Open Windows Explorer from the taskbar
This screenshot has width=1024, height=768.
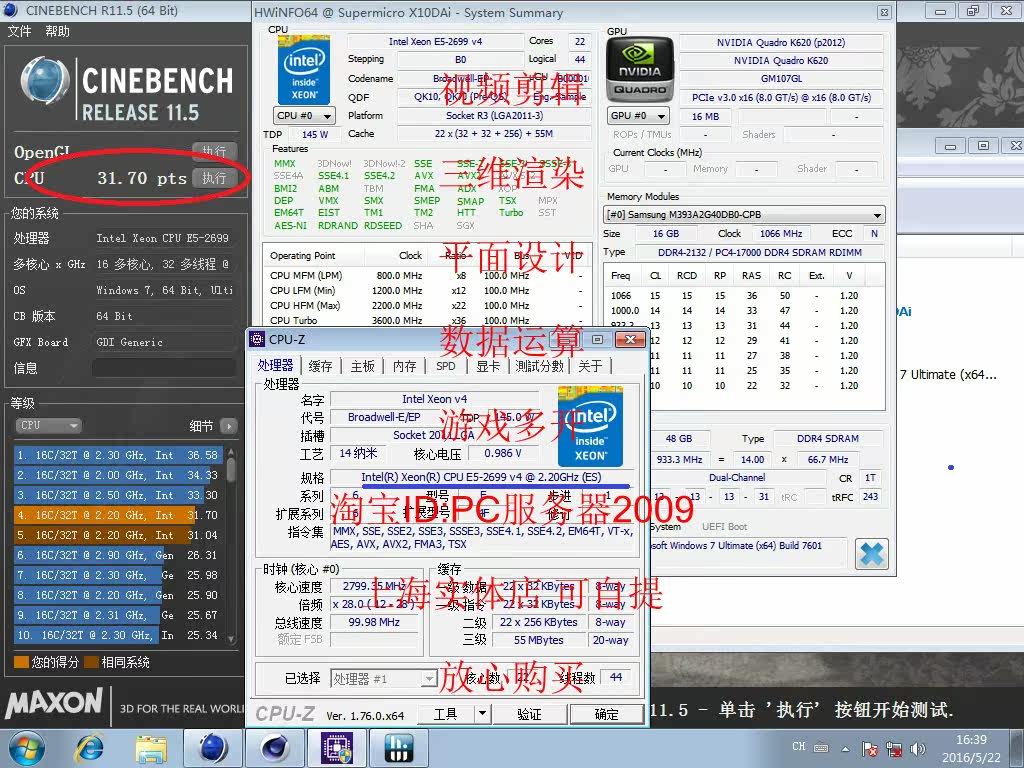(151, 748)
